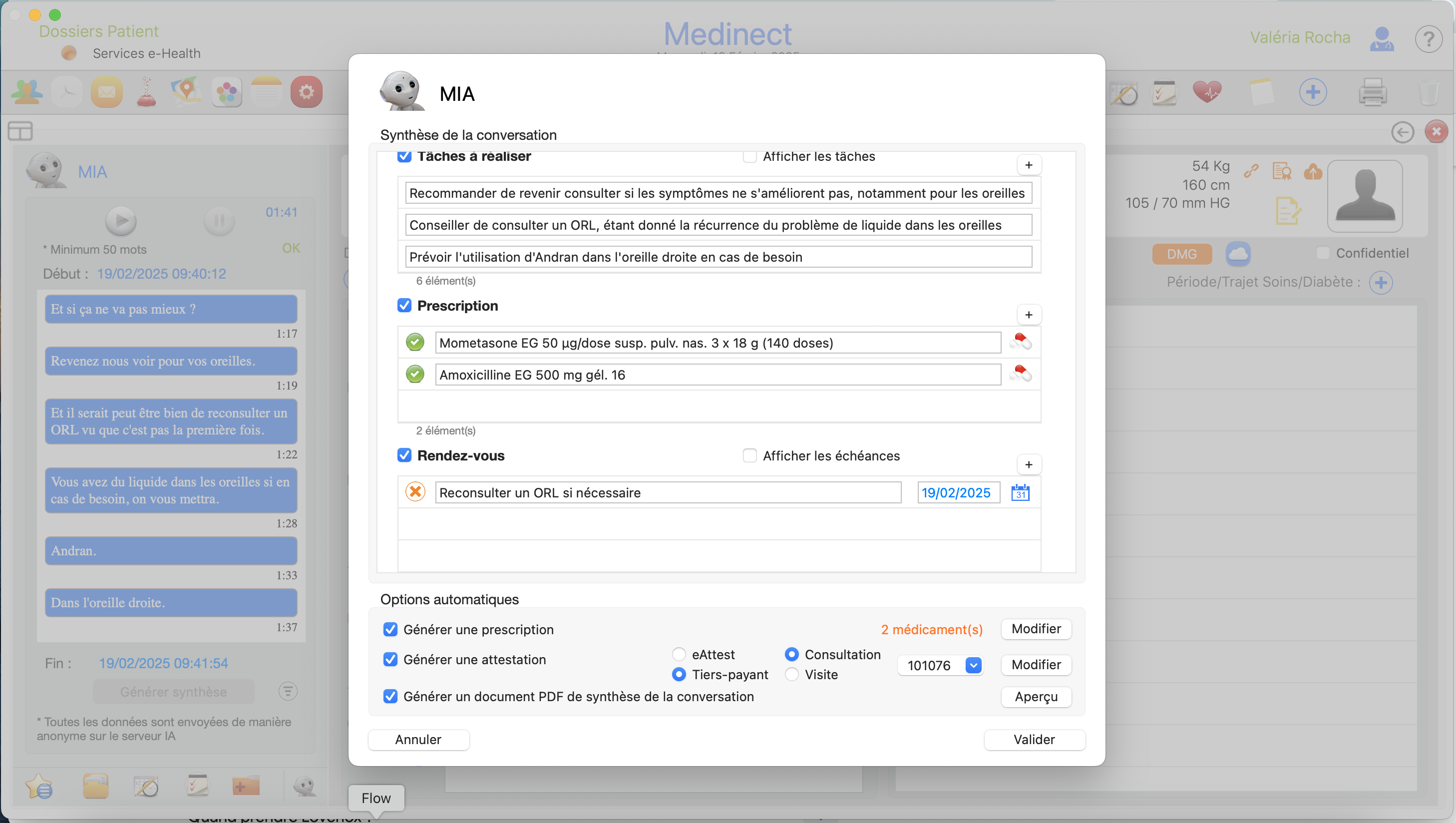Click the pill icon next to Mometasone
Viewport: 1456px width, 823px height.
click(x=1020, y=342)
